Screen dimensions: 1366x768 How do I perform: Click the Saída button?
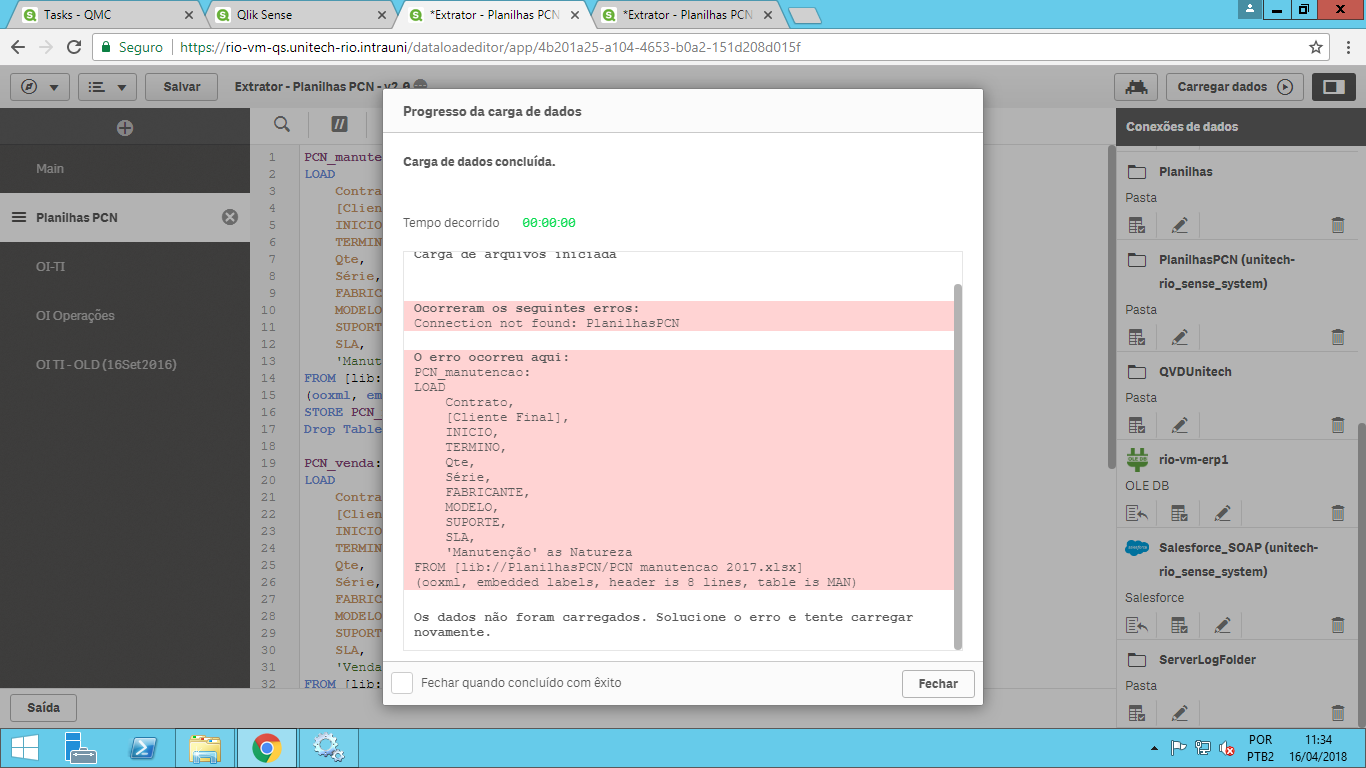tap(43, 708)
